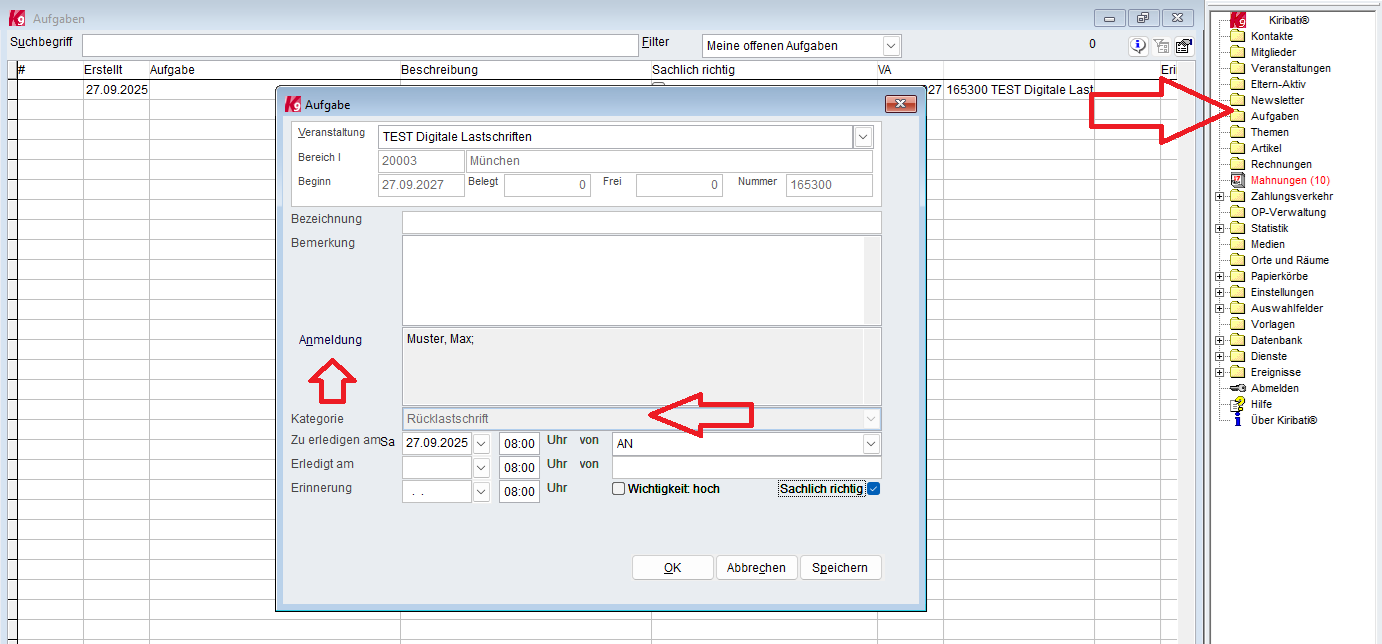Open the Mahnungen (10) calendar icon
This screenshot has width=1382, height=644.
tap(1237, 180)
